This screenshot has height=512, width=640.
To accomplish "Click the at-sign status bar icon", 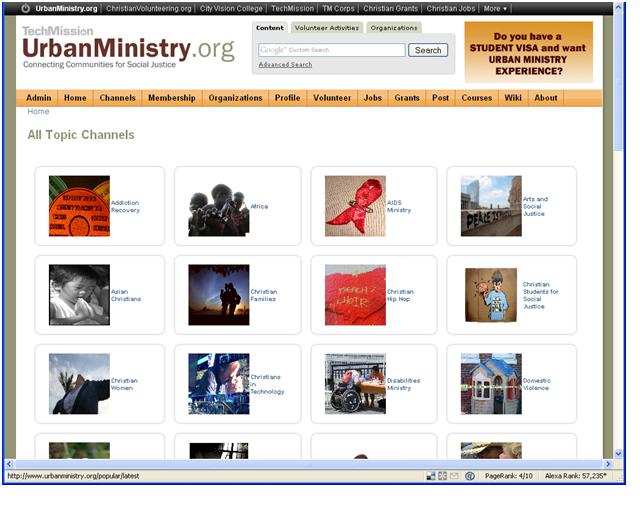I will tap(470, 476).
